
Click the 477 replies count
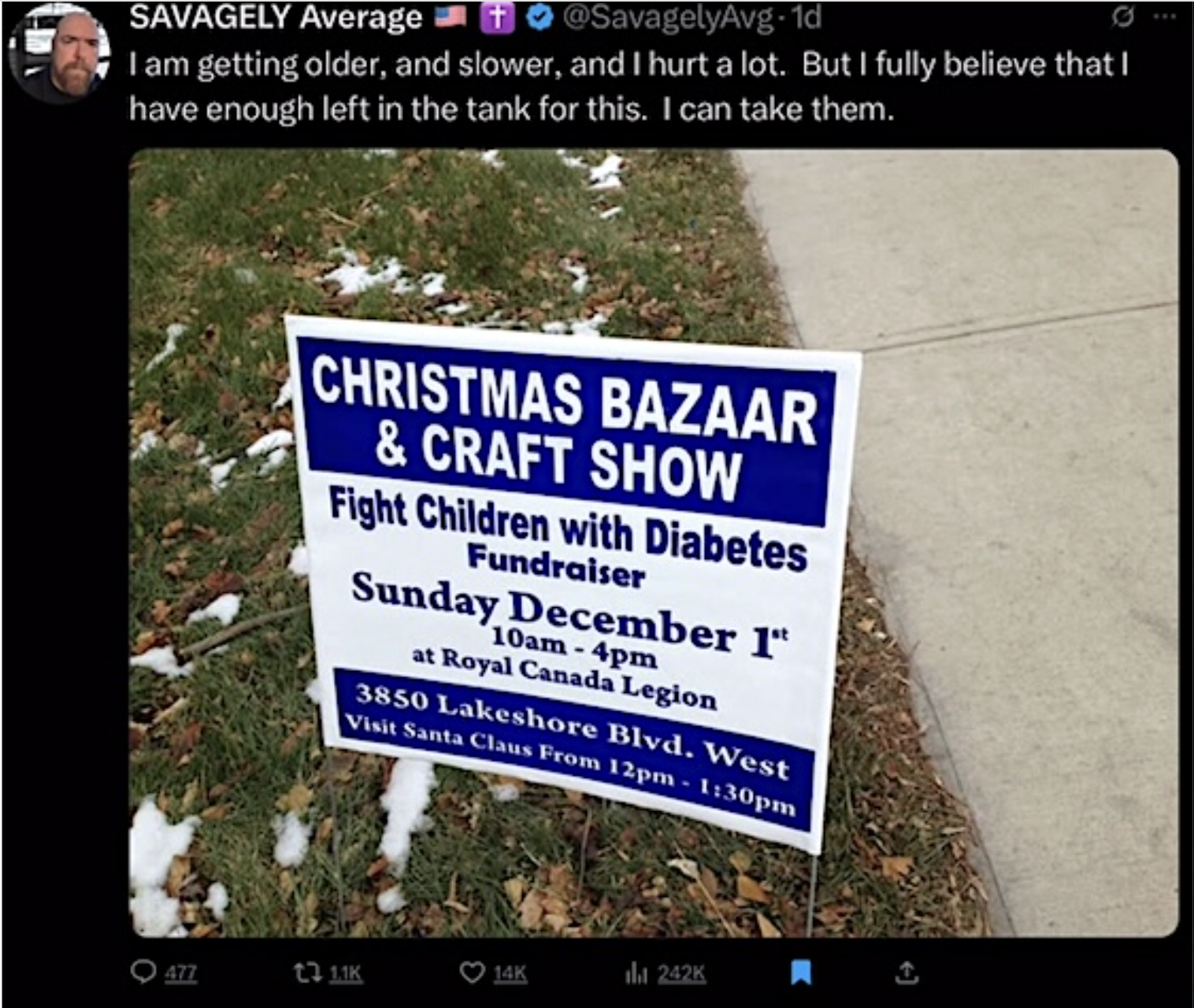click(180, 974)
